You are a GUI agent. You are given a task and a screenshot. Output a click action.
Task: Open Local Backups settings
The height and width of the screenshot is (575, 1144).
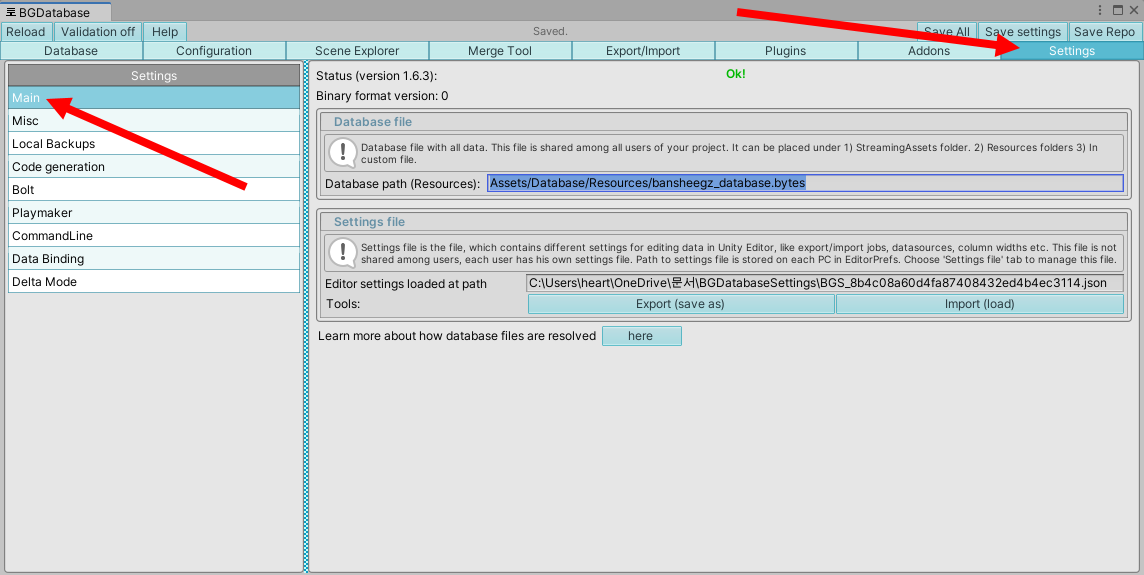[154, 144]
